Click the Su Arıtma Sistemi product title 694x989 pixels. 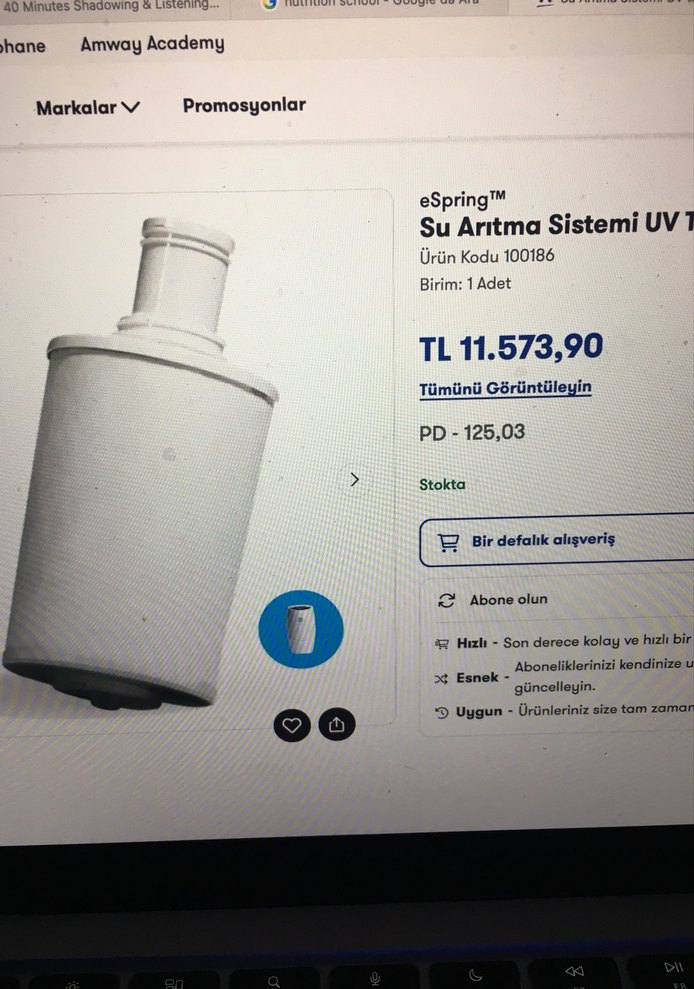click(x=556, y=225)
